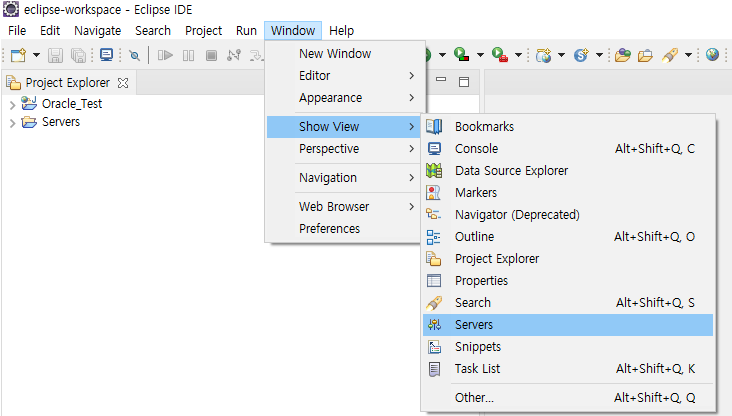Show the Snippets view
The width and height of the screenshot is (732, 416).
tap(568, 346)
